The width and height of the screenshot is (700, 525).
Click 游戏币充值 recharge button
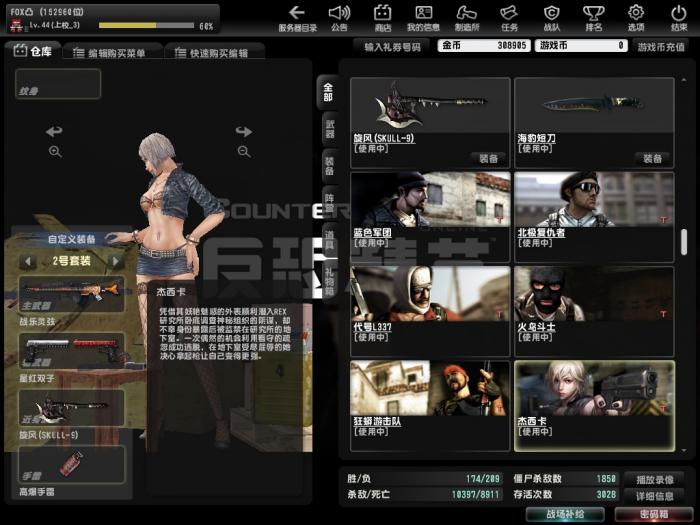pyautogui.click(x=661, y=46)
